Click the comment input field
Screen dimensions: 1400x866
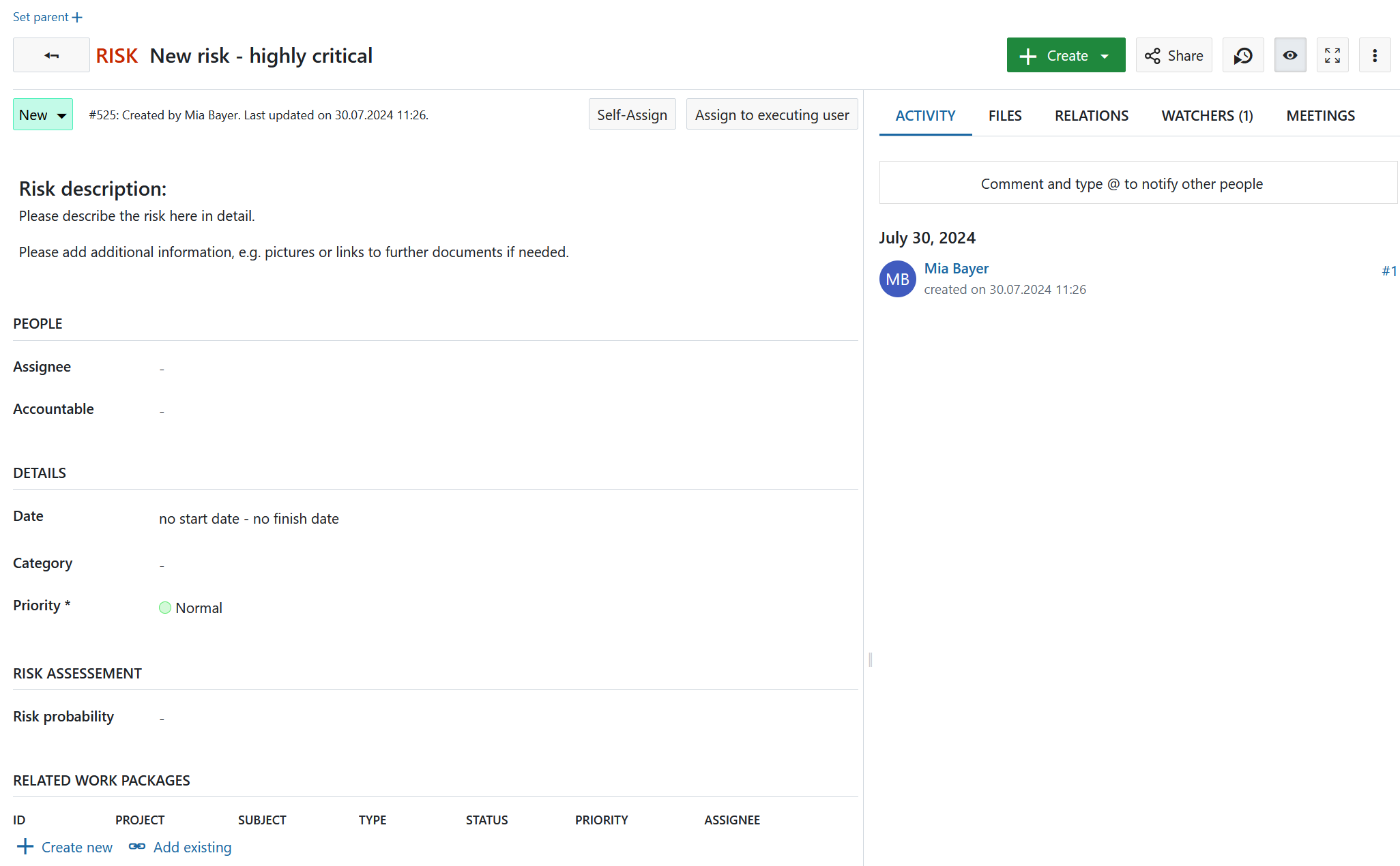(1122, 183)
